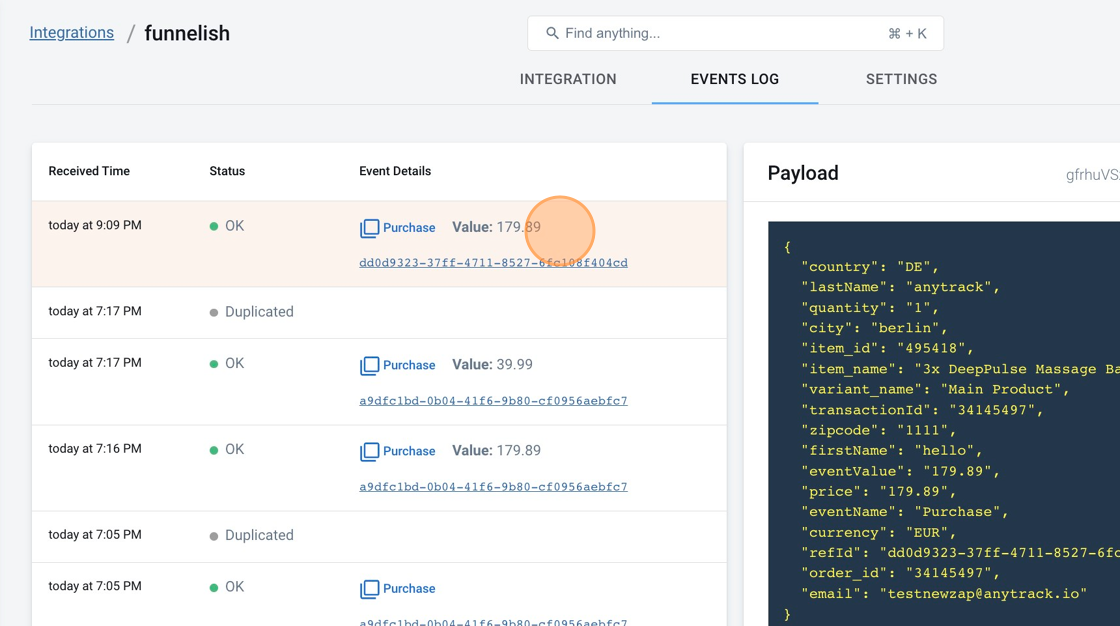The image size is (1120, 626).
Task: Click the "country": "DE" payload line
Action: (x=869, y=267)
